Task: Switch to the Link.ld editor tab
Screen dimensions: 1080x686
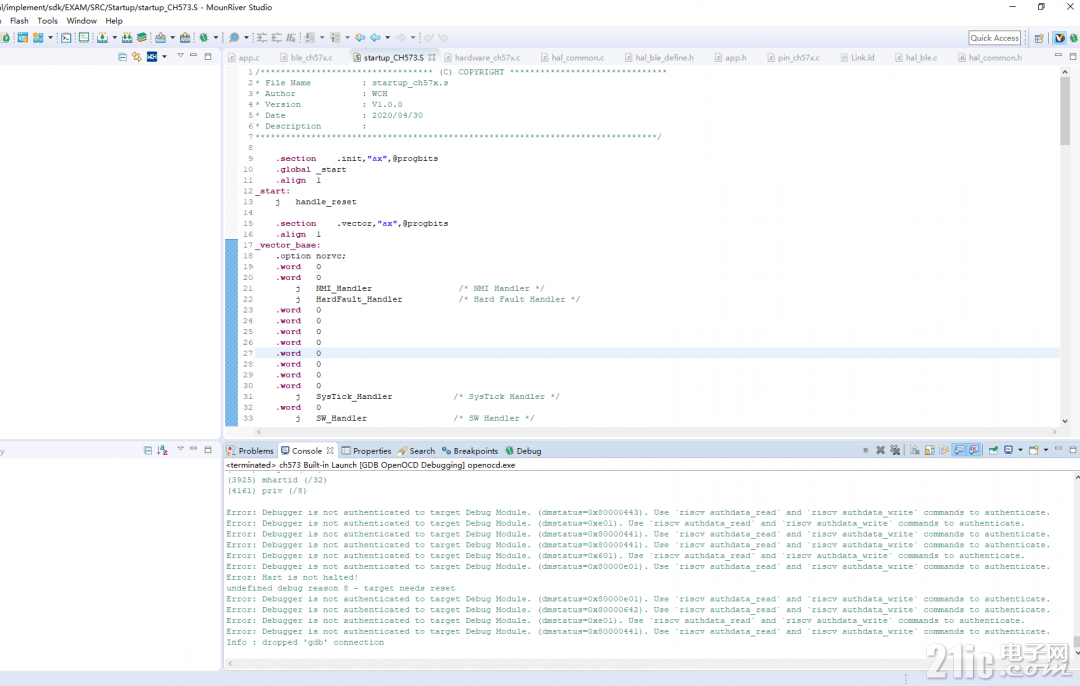Action: click(x=857, y=58)
